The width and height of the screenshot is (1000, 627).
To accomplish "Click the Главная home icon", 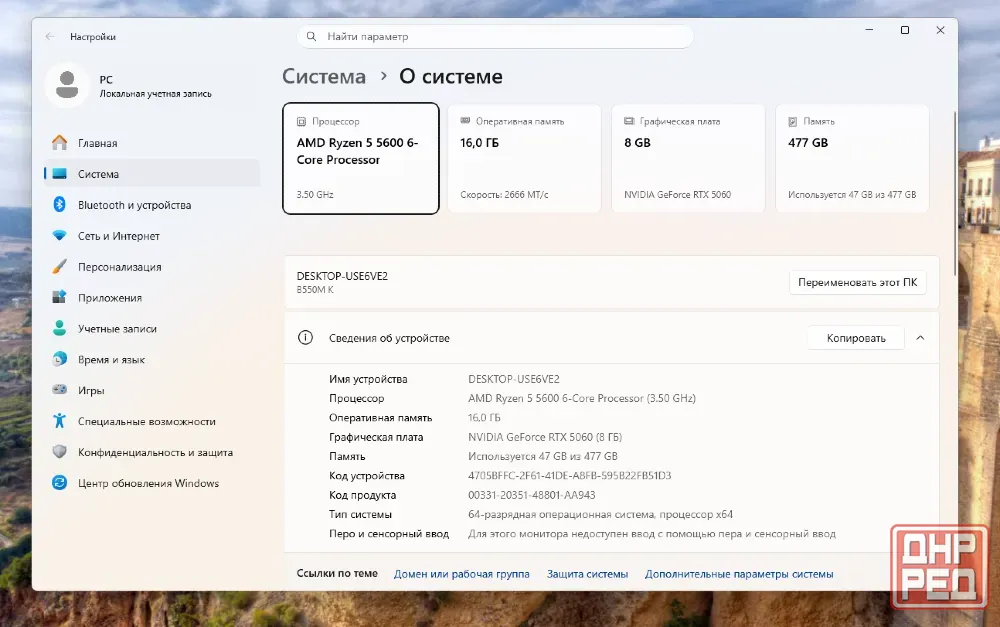I will pyautogui.click(x=59, y=143).
